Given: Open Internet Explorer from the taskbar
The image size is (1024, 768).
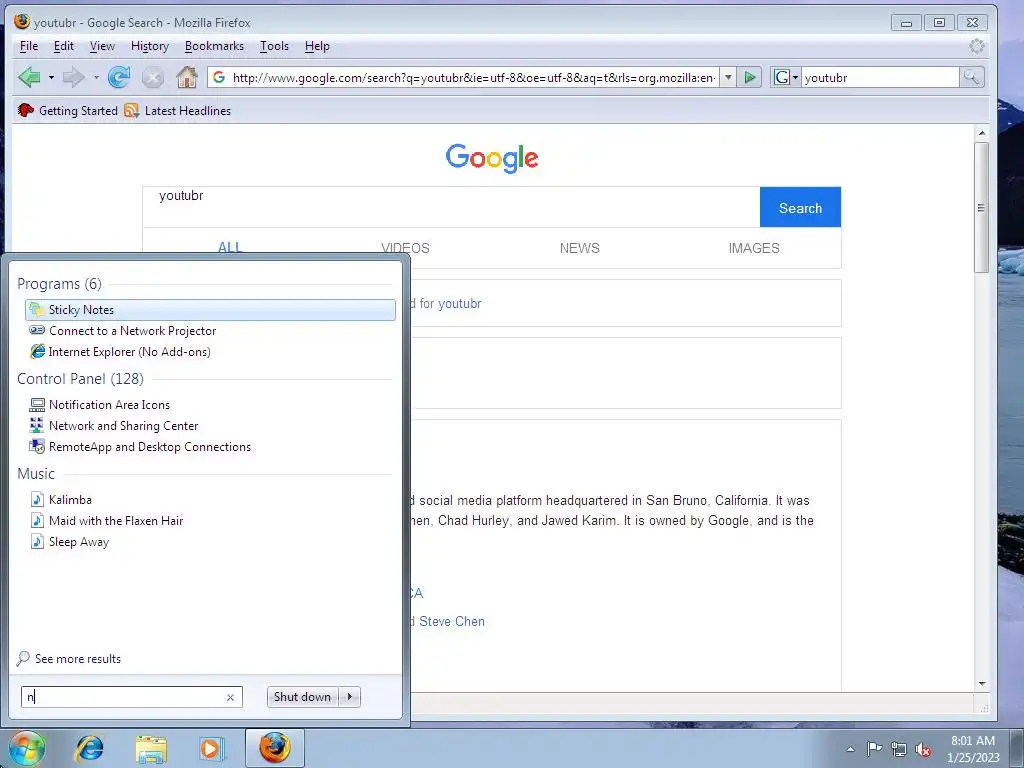Looking at the screenshot, I should click(89, 748).
